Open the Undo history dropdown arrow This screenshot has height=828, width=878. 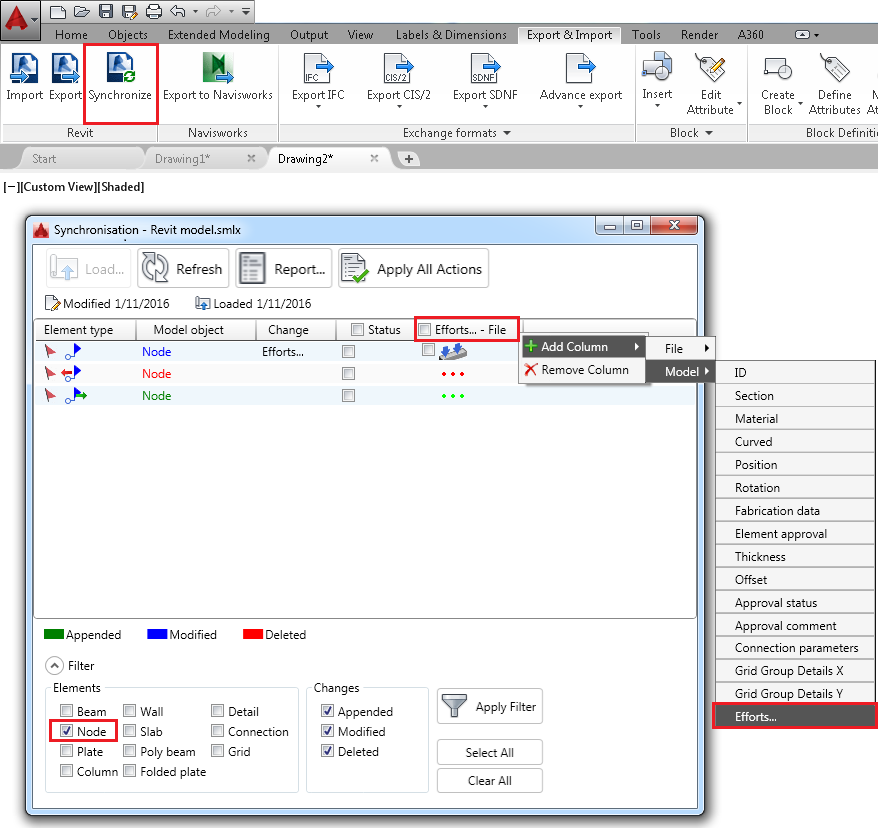(195, 11)
